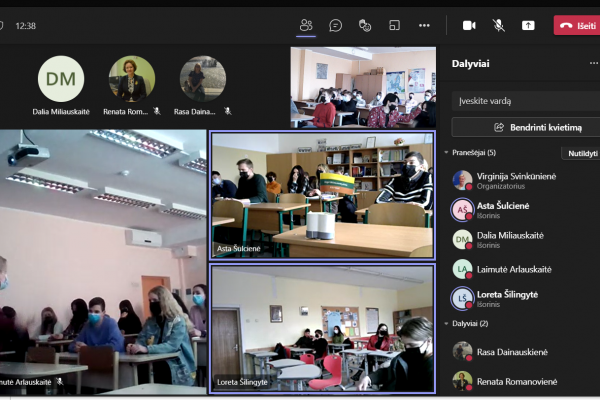Open the rooms icon

click(395, 26)
